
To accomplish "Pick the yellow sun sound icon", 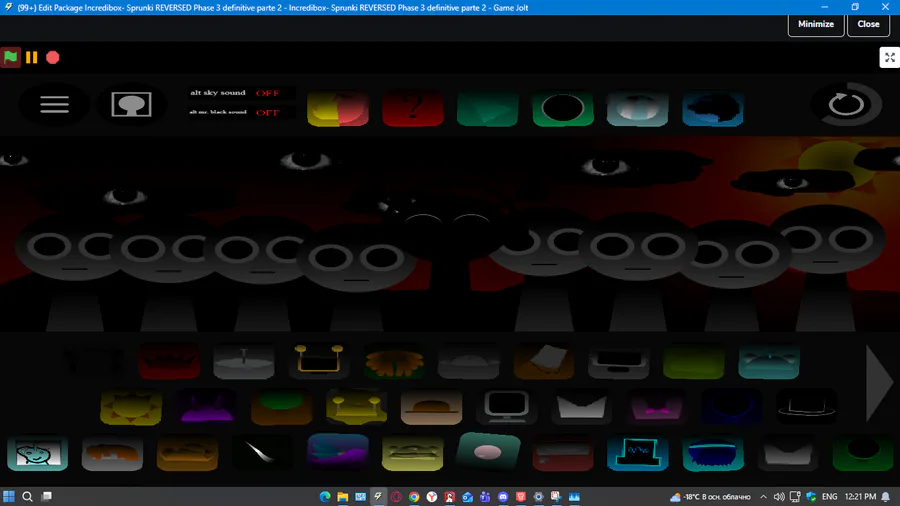I will 131,407.
